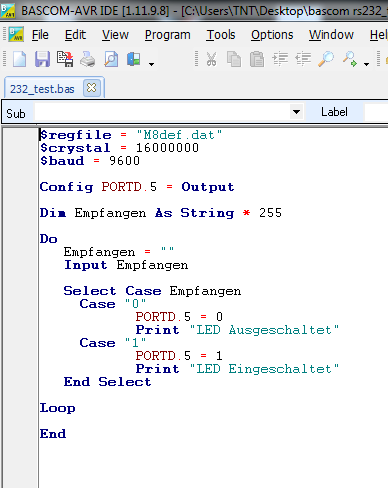This screenshot has height=488, width=388.
Task: Click the Save As icon
Action: [x=65, y=59]
